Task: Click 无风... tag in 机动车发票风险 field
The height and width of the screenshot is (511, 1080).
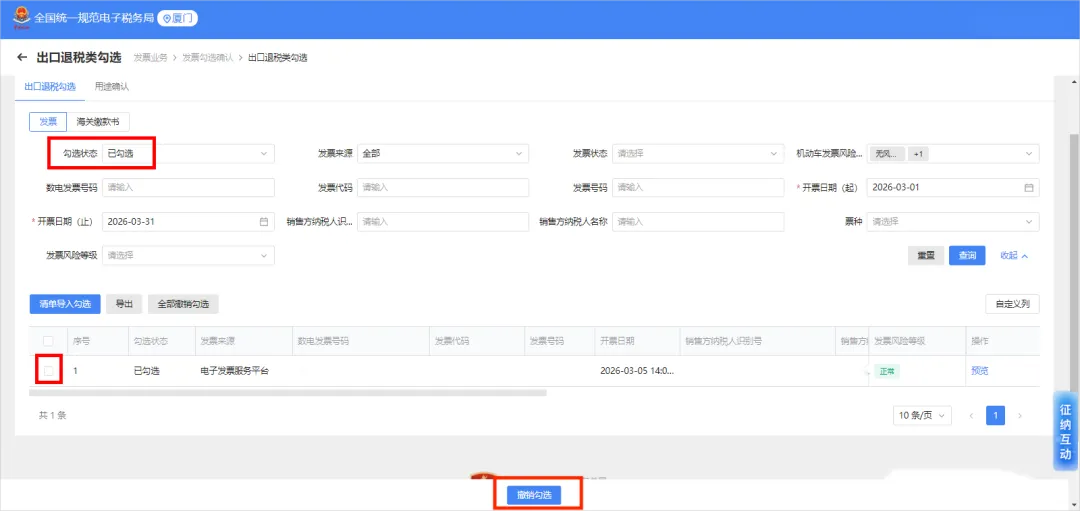Action: [886, 154]
